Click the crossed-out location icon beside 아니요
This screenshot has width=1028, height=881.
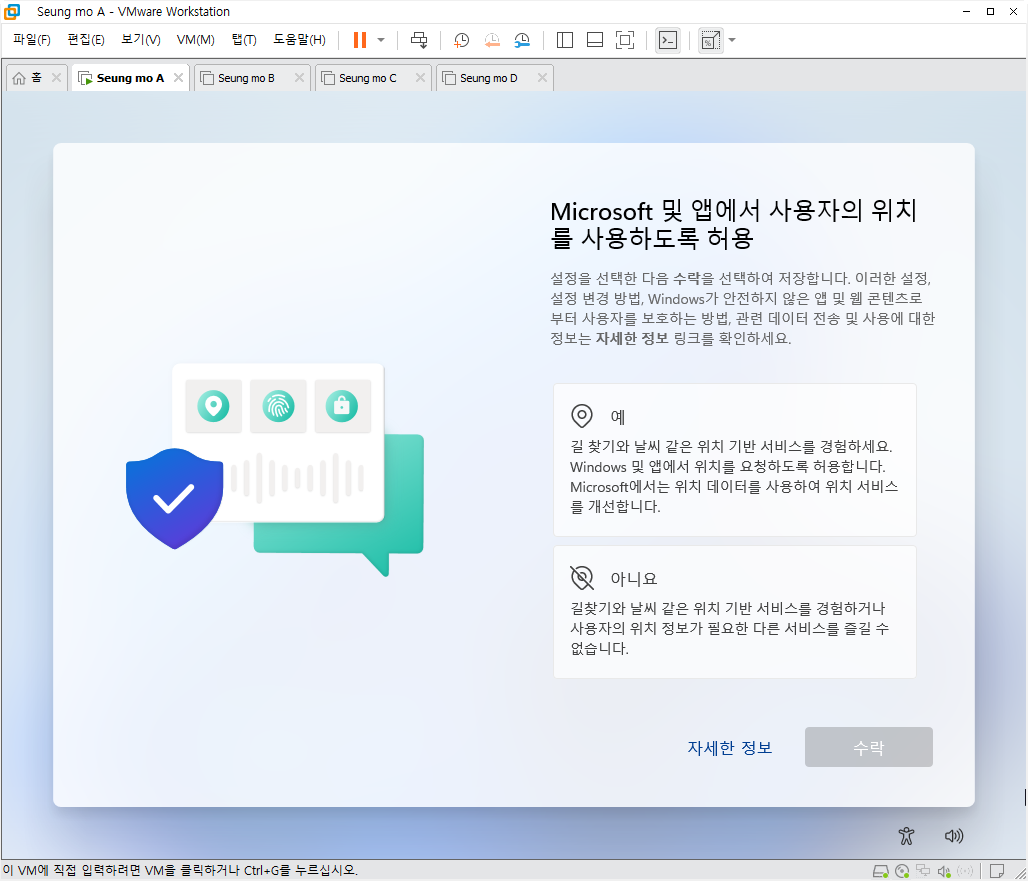click(582, 578)
